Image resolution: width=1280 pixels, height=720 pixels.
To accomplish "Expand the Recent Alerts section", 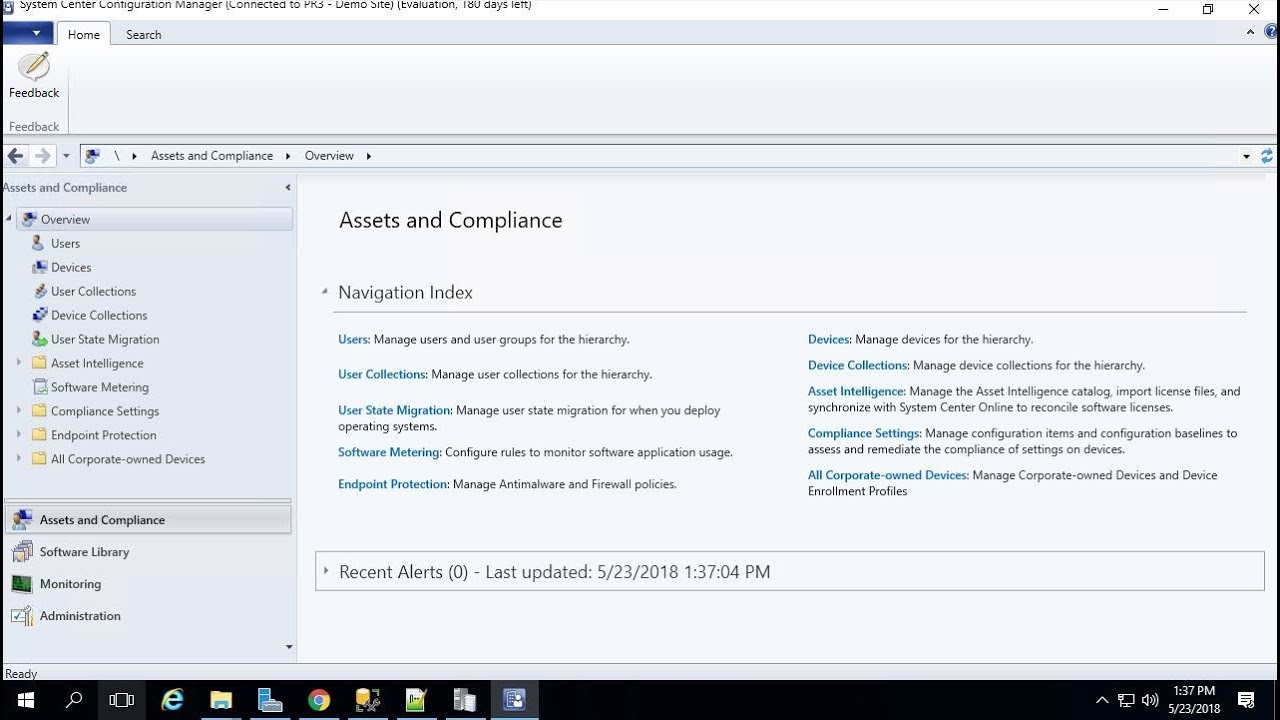I will 326,571.
